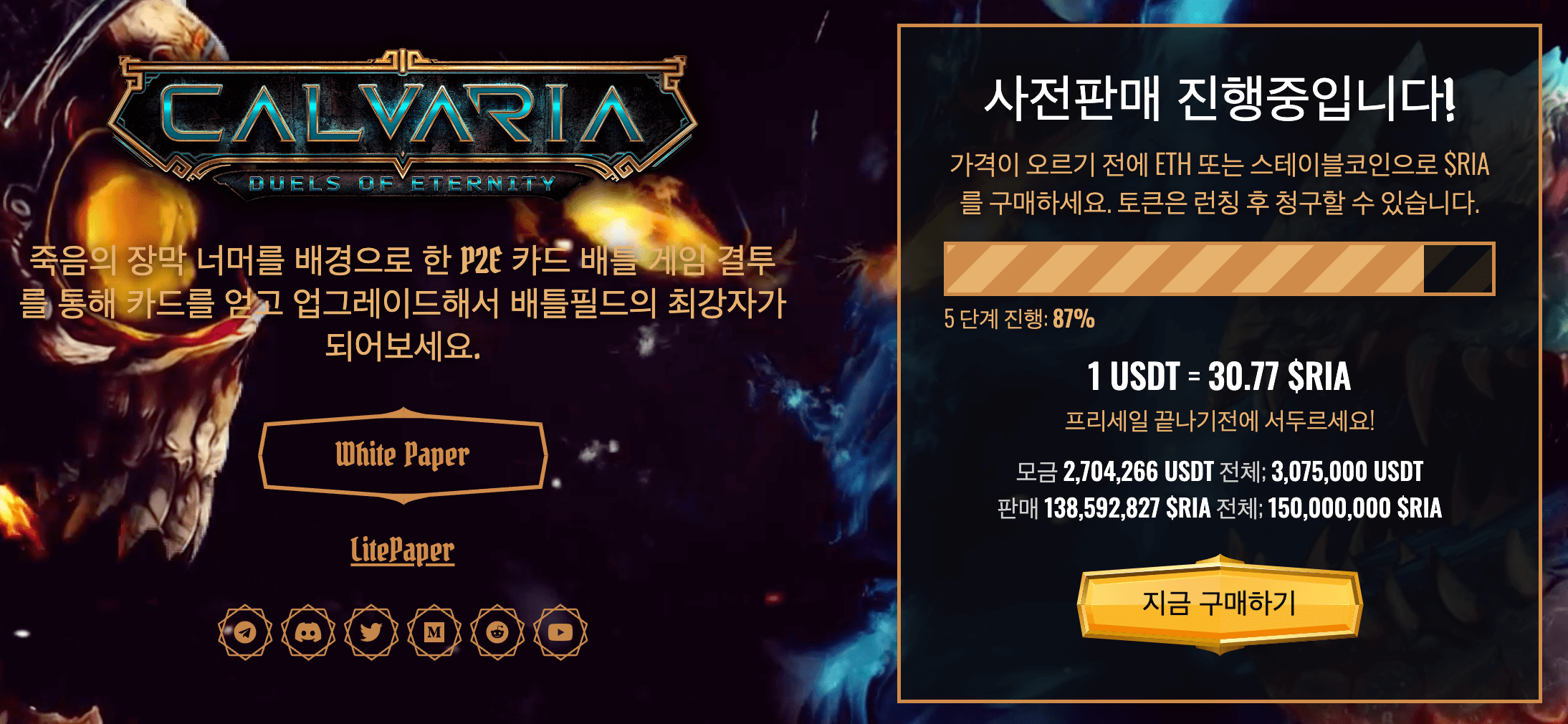Image resolution: width=1568 pixels, height=724 pixels.
Task: Click the Calvaria logo
Action: click(x=402, y=123)
